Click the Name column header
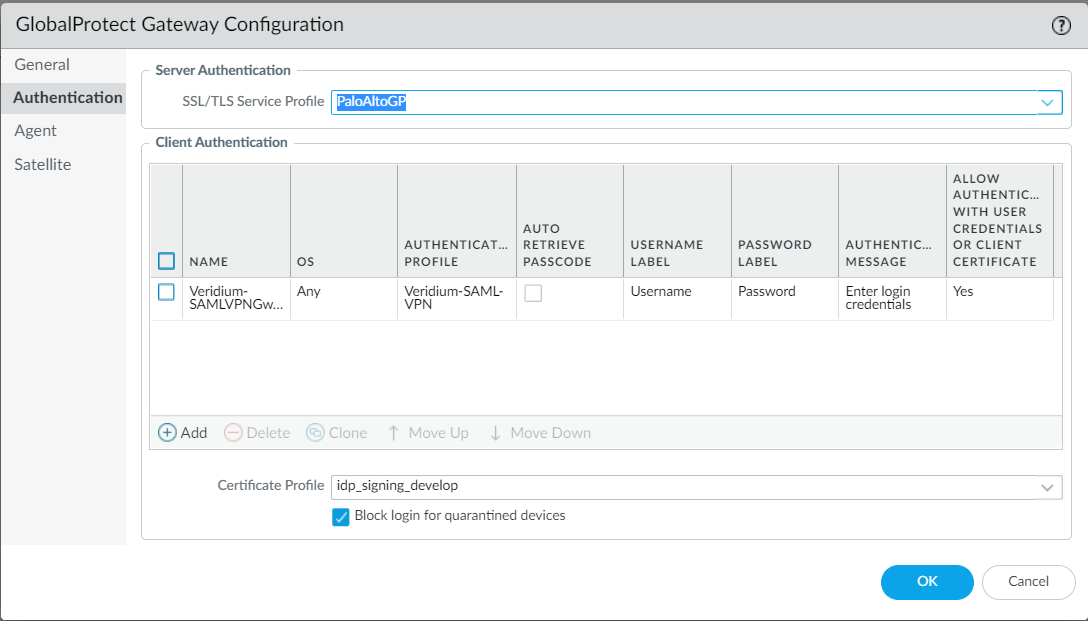The image size is (1088, 621). pyautogui.click(x=209, y=261)
